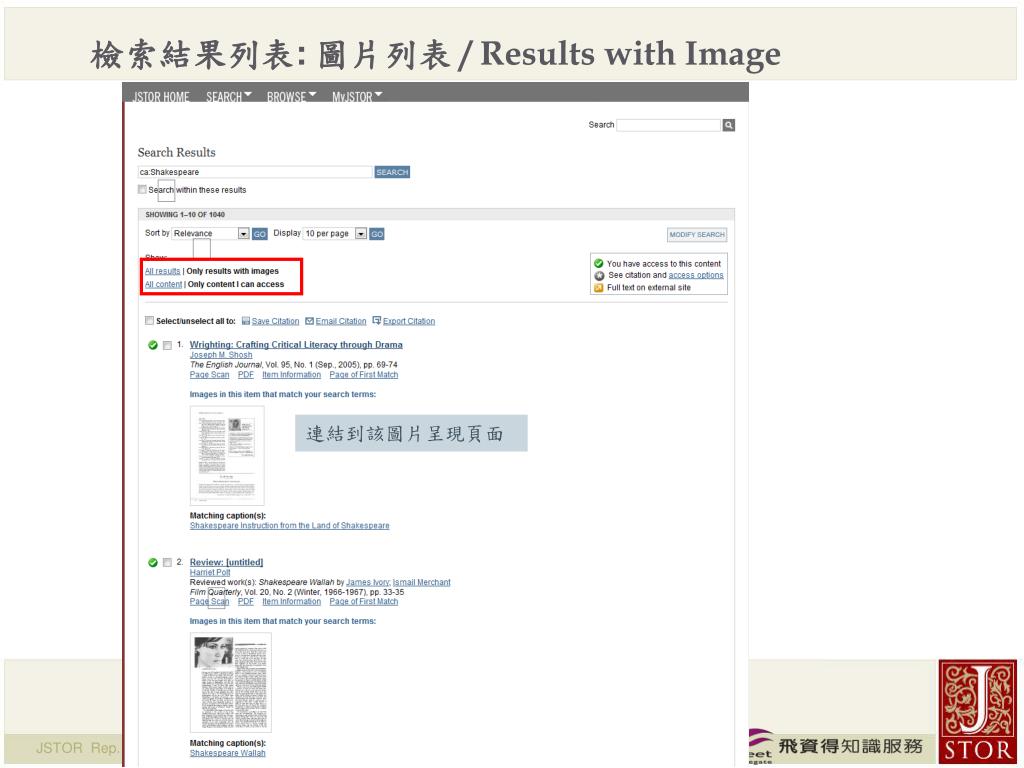Click the top-right Search input field

pyautogui.click(x=668, y=125)
